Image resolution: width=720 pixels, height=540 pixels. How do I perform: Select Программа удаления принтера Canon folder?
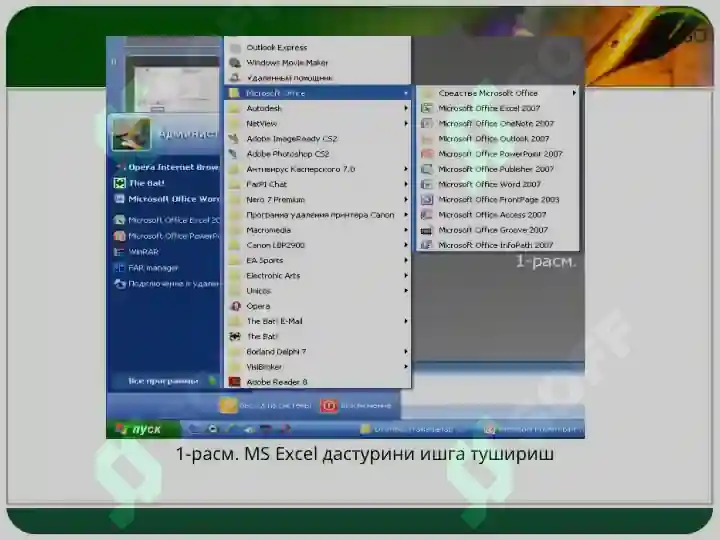click(x=318, y=214)
